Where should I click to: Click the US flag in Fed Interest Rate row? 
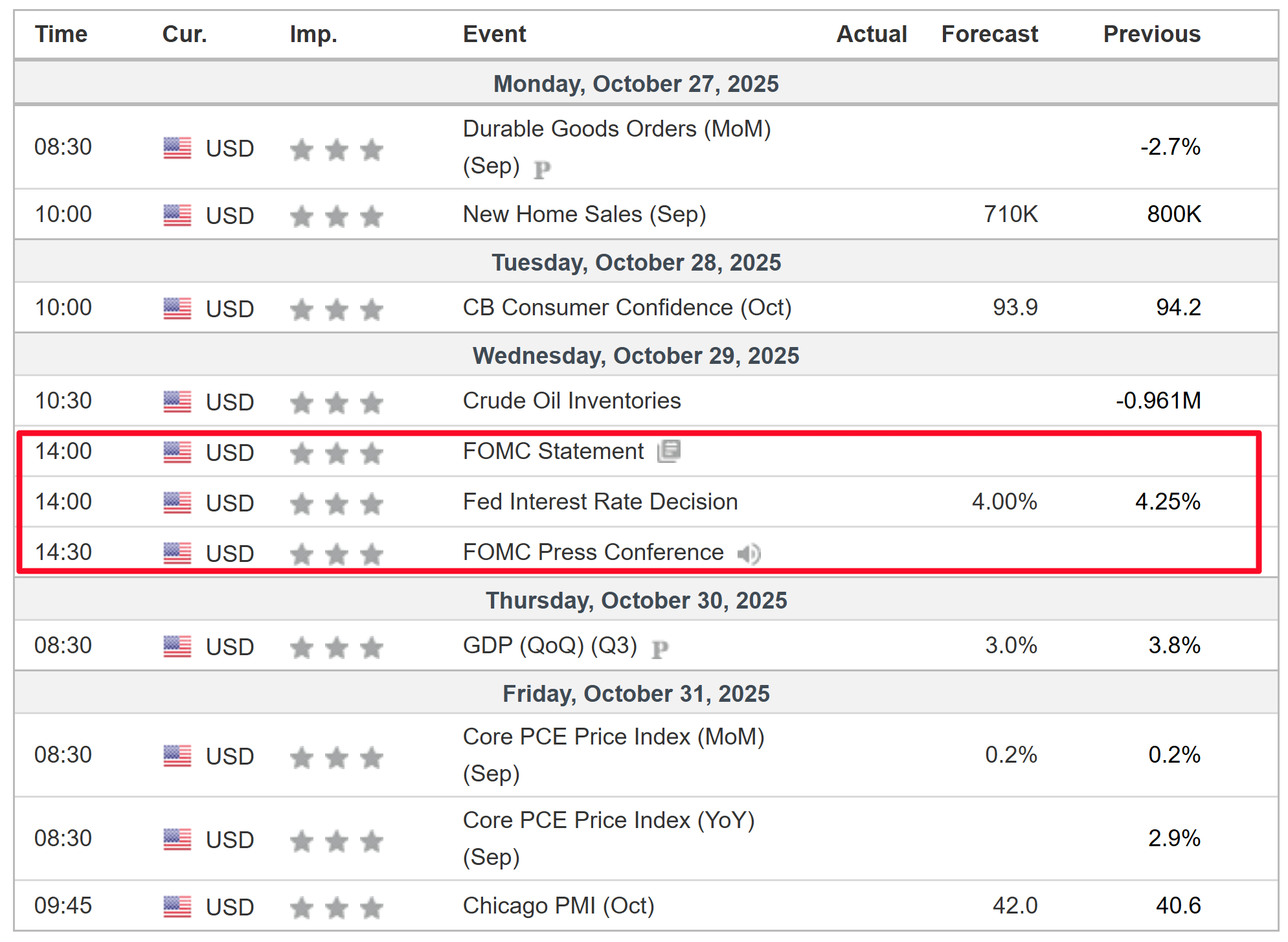[x=177, y=502]
